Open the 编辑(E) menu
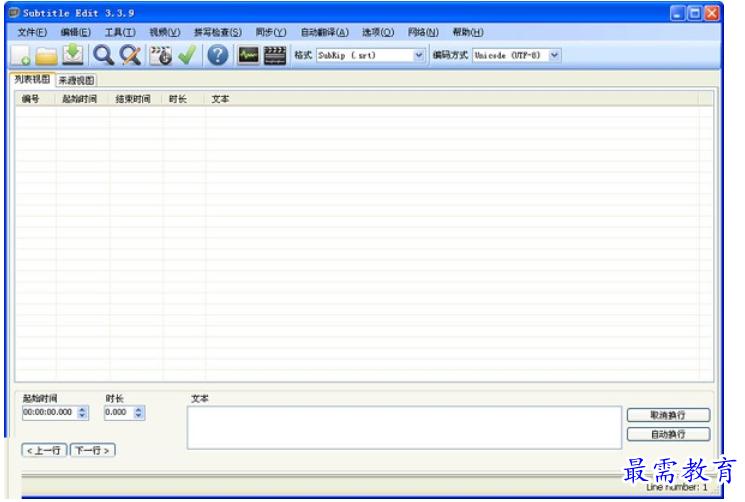Image resolution: width=745 pixels, height=502 pixels. point(76,32)
